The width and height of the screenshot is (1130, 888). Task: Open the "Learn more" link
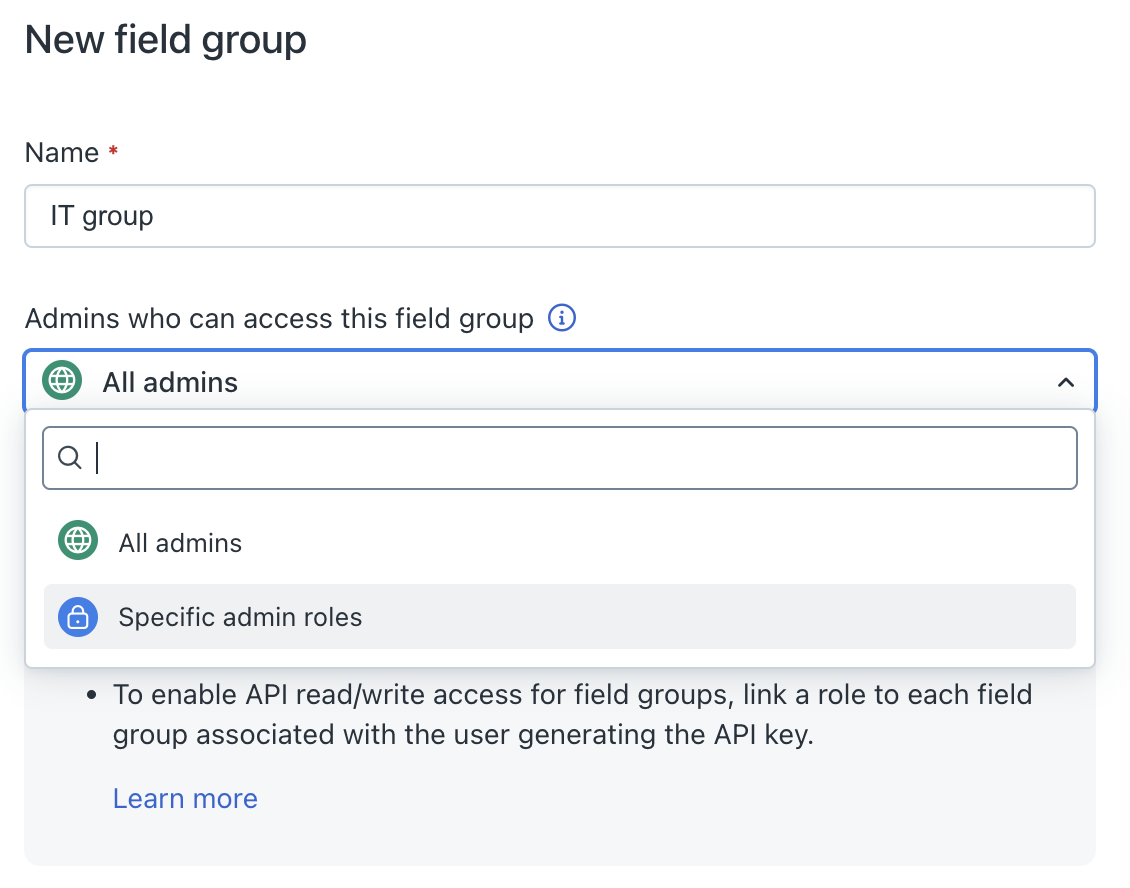pos(185,798)
